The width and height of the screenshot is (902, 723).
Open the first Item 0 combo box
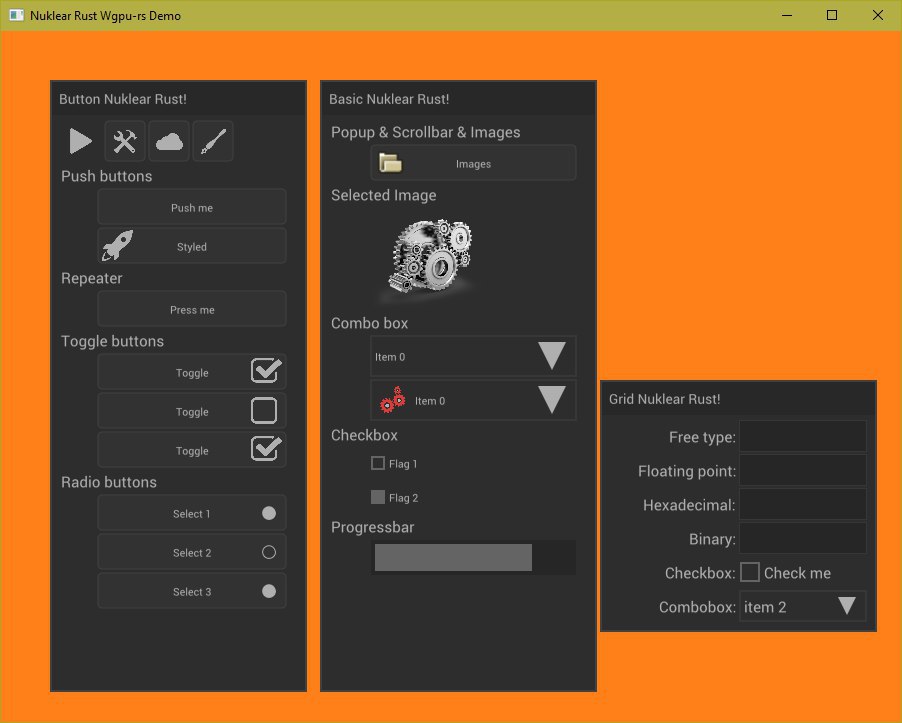click(x=473, y=356)
